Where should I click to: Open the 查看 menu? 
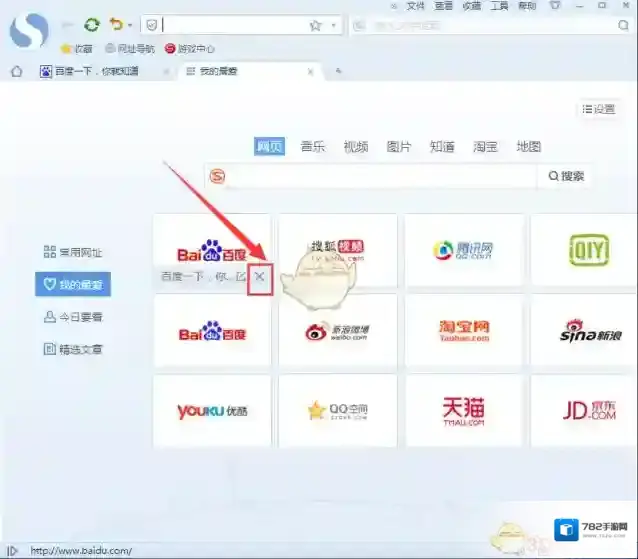(443, 6)
